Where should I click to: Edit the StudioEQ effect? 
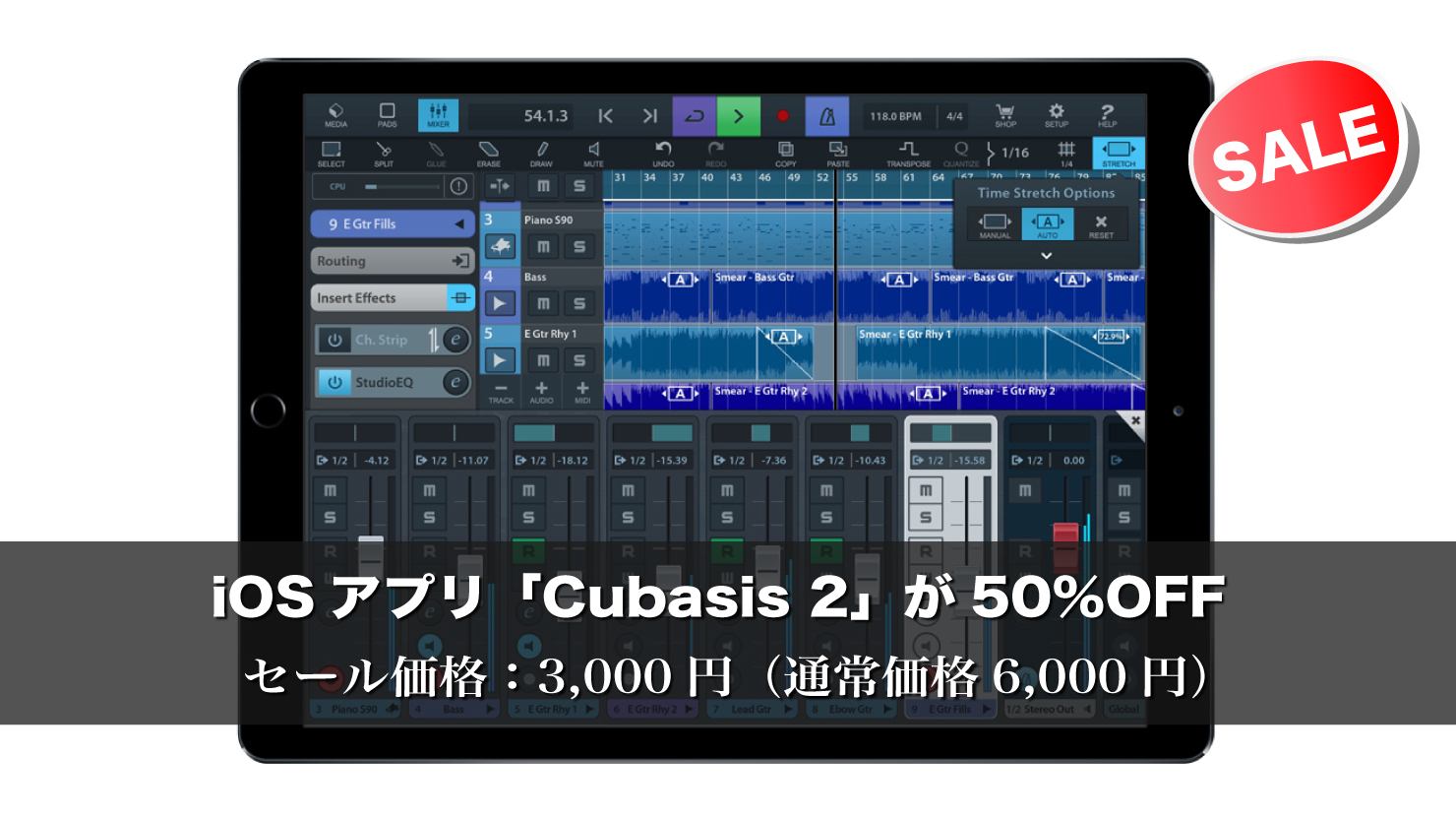(455, 382)
